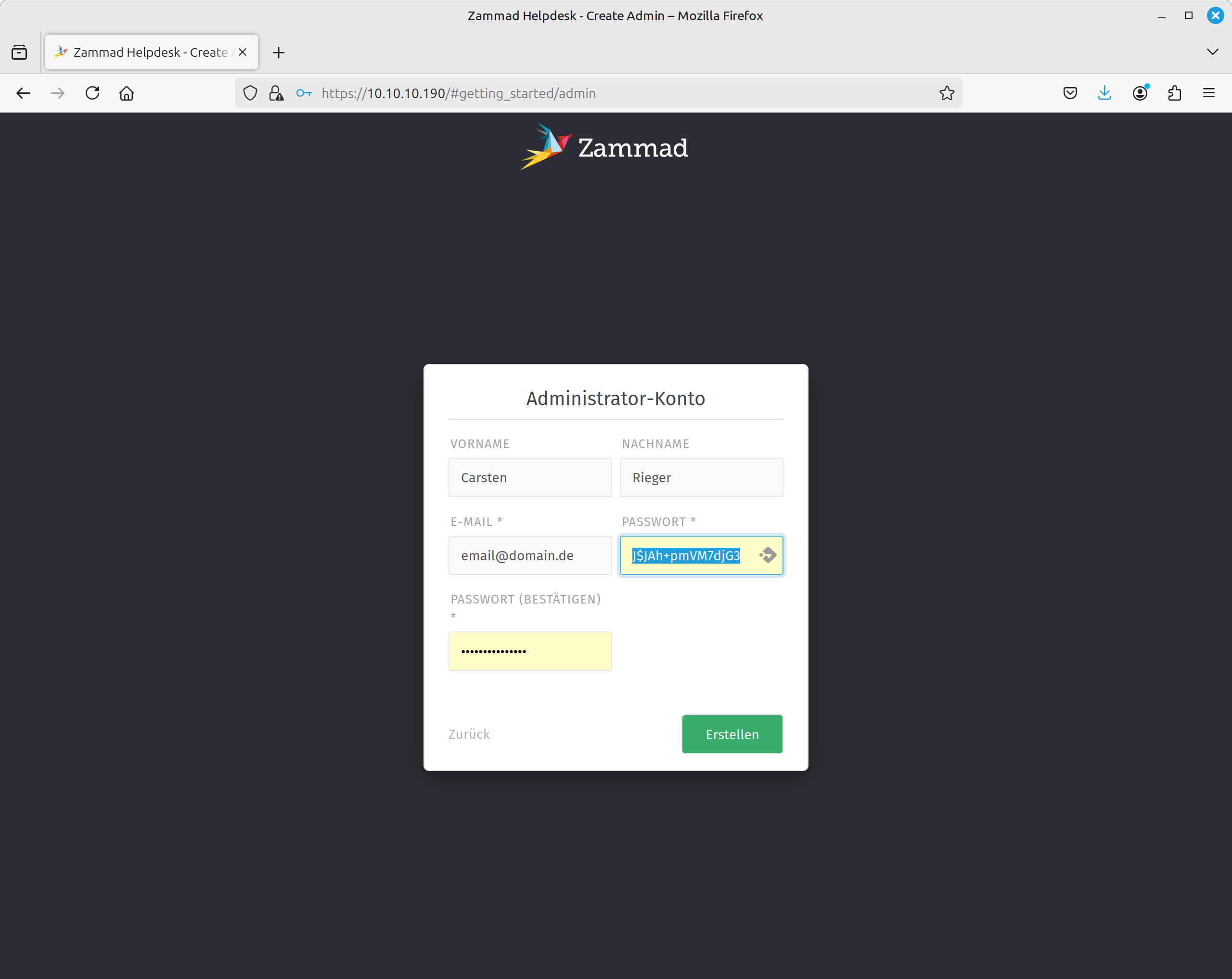Expand the list all tabs chevron
Image resolution: width=1232 pixels, height=979 pixels.
click(x=1212, y=52)
